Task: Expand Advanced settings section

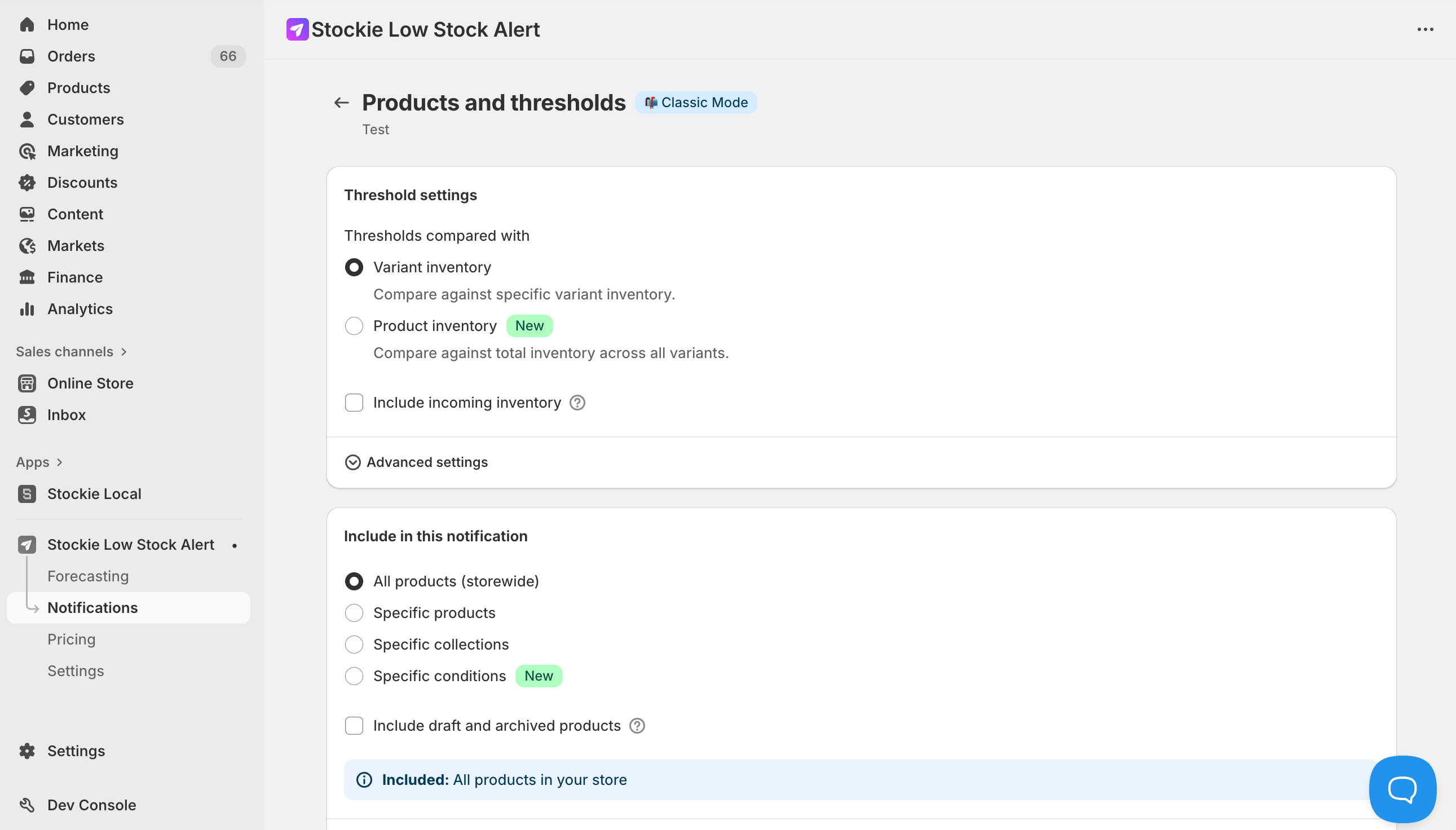Action: click(417, 462)
